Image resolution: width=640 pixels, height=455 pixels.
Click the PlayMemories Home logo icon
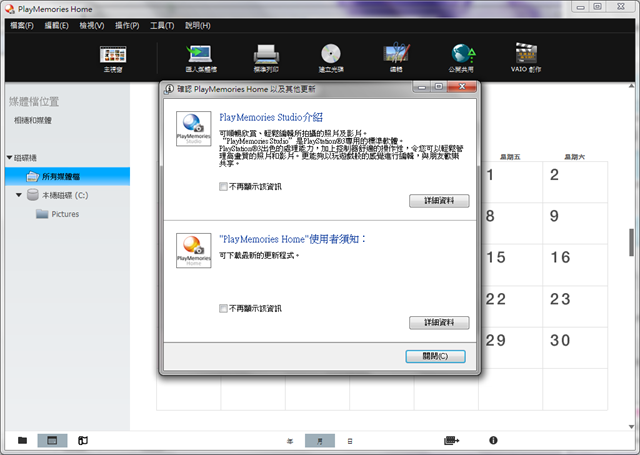[x=193, y=251]
